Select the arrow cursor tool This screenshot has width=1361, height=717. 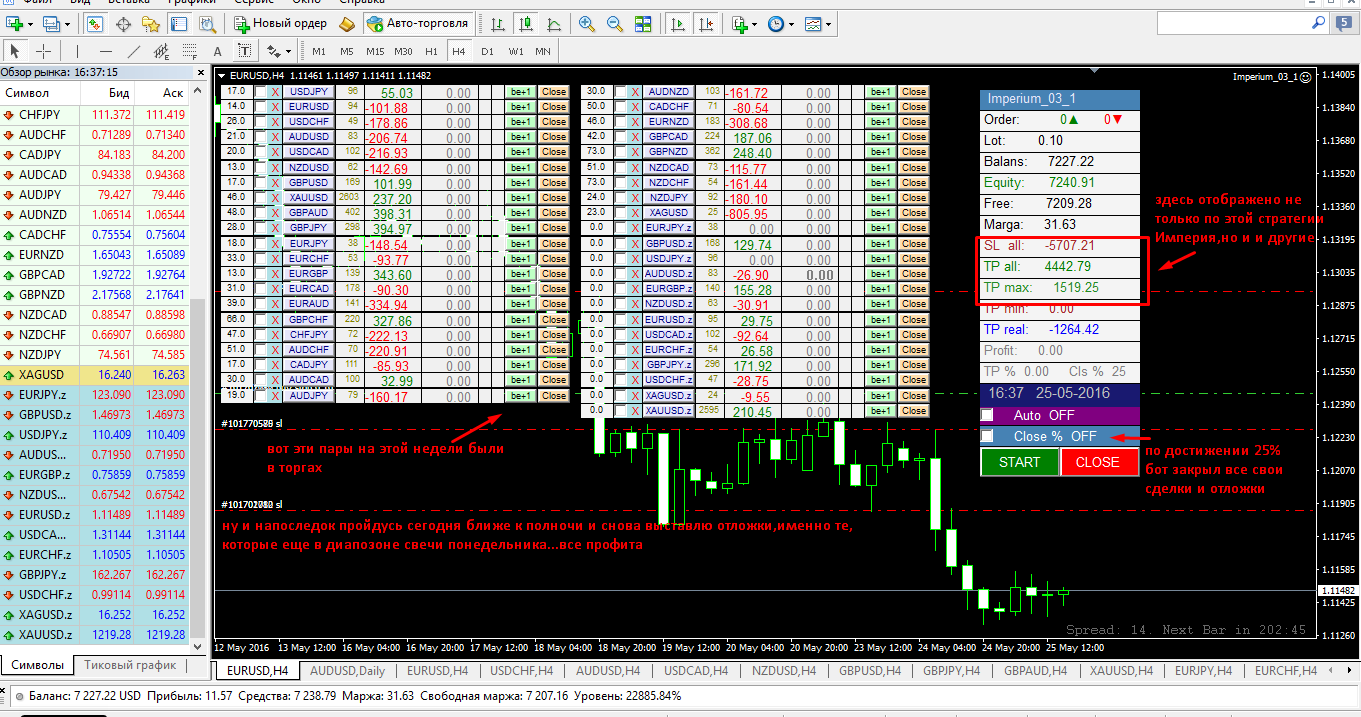tap(15, 50)
